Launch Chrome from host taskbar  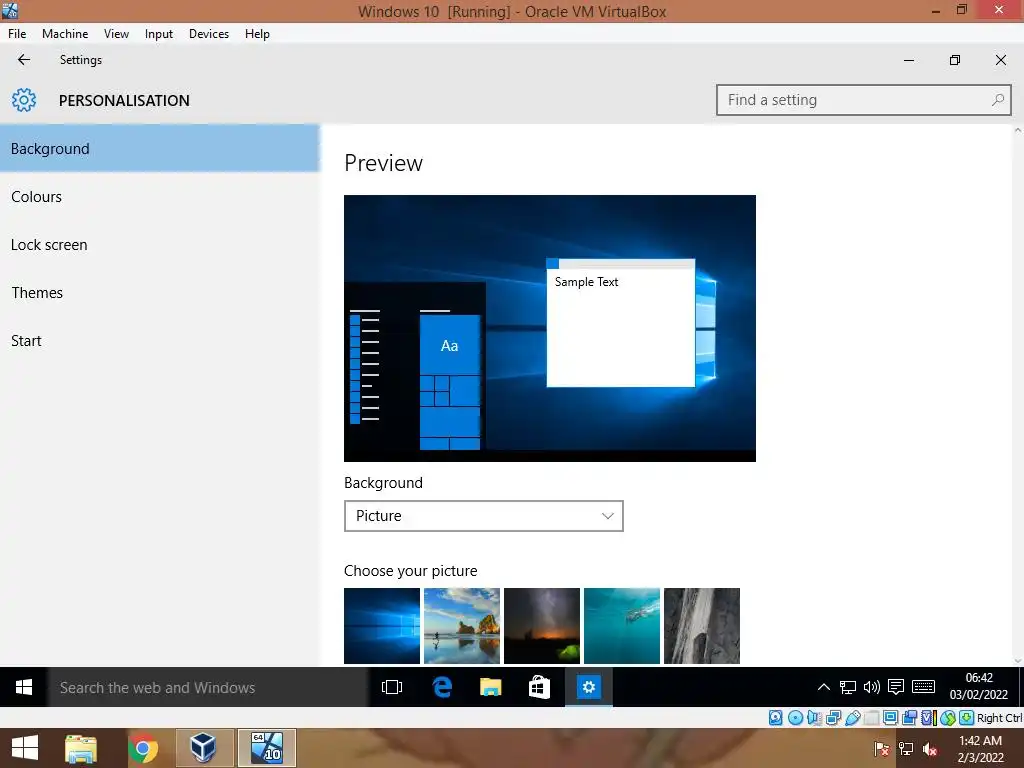pos(142,748)
